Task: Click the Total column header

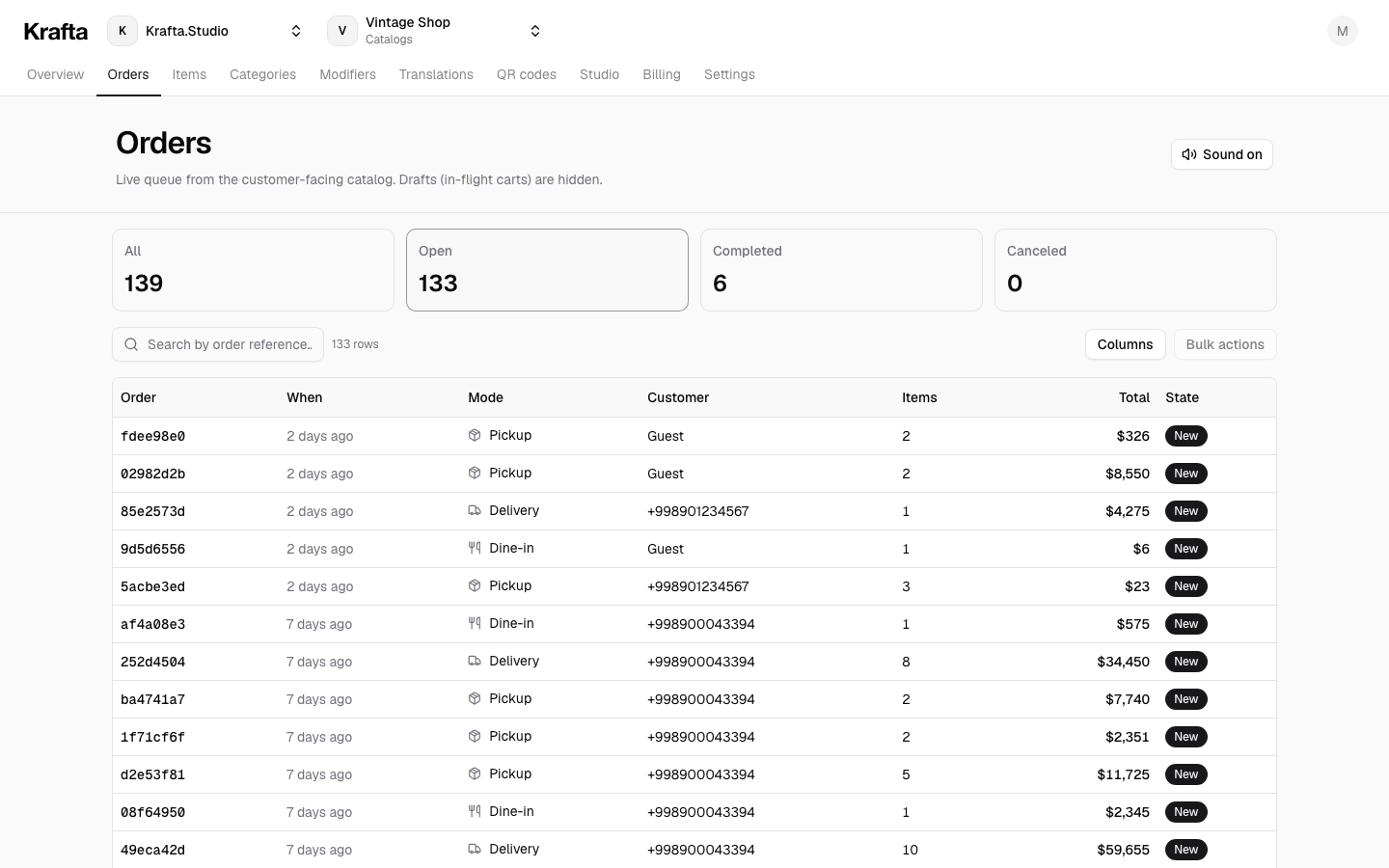Action: point(1134,397)
